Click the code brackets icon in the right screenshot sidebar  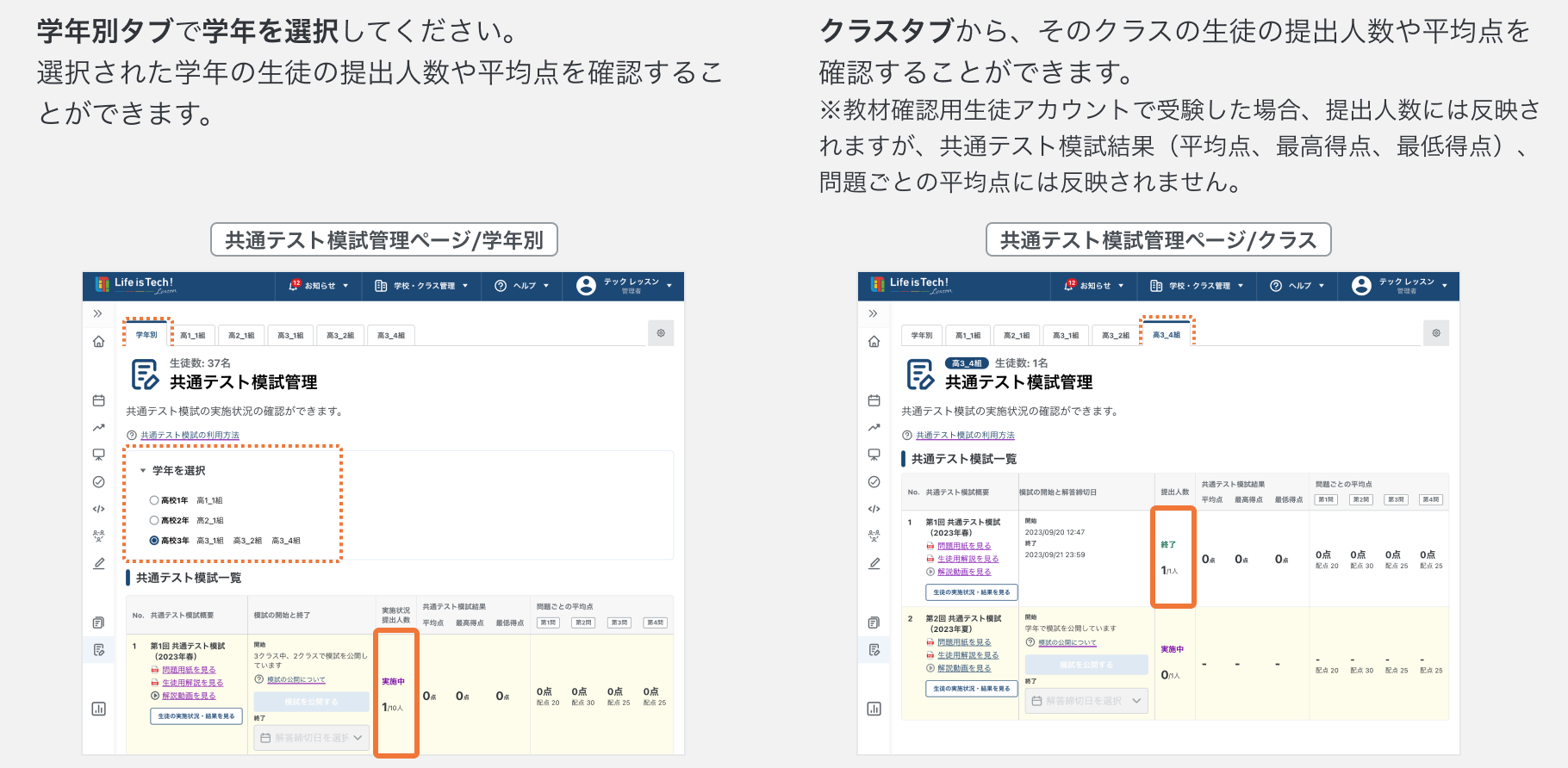(874, 509)
